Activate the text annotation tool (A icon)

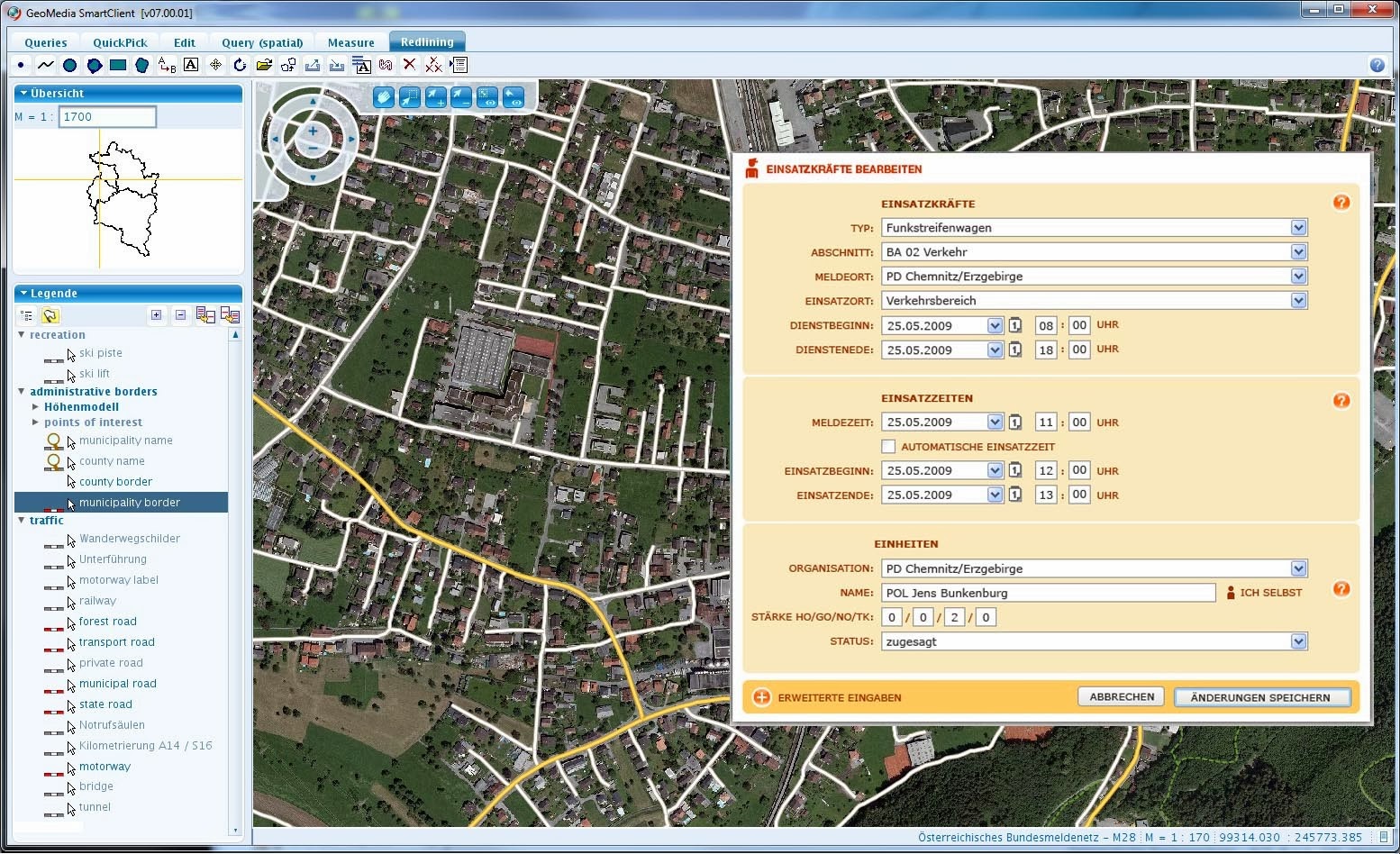pyautogui.click(x=190, y=64)
